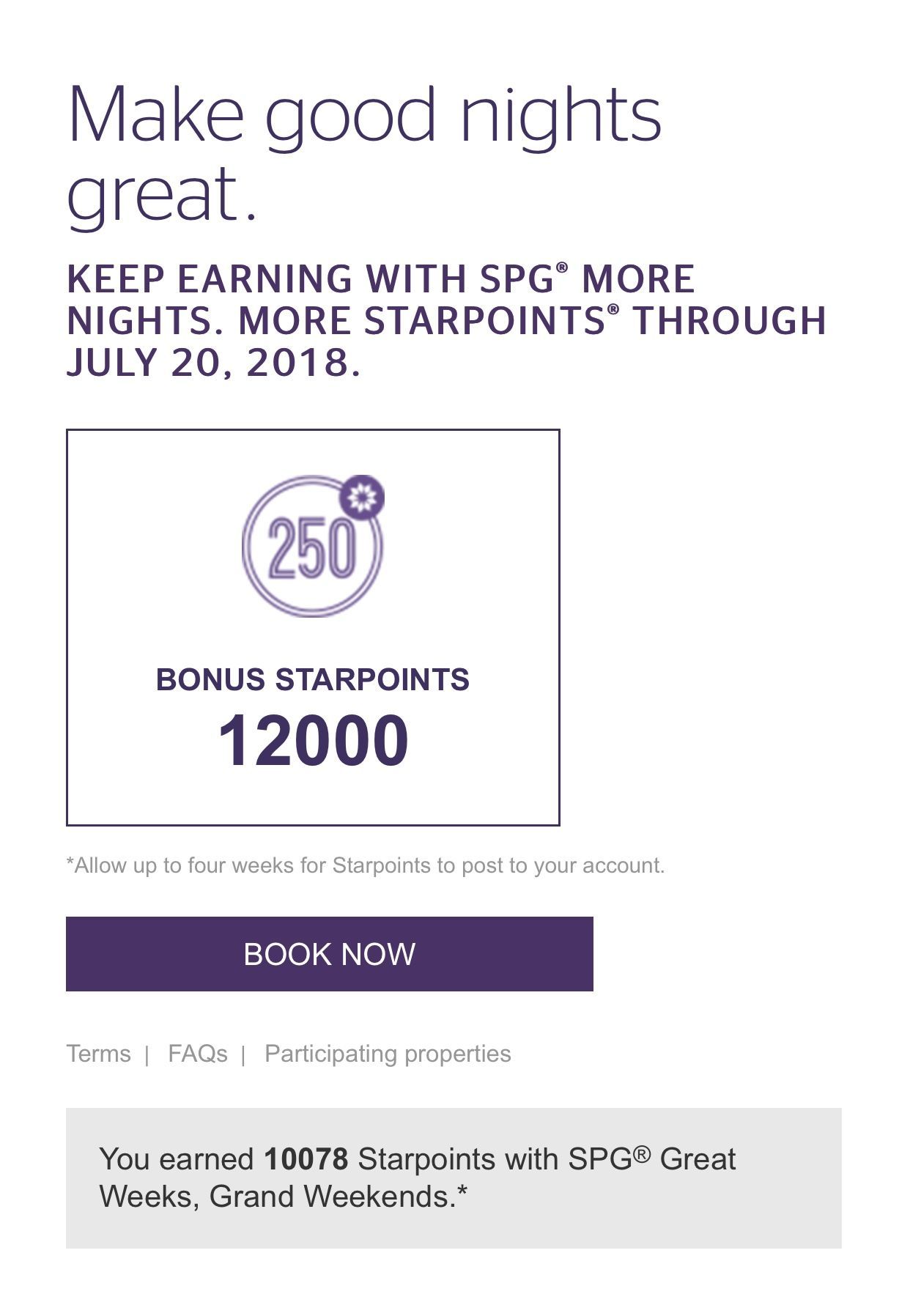Click the purple starburst icon on badge
The width and height of the screenshot is (910, 1316).
[x=362, y=498]
